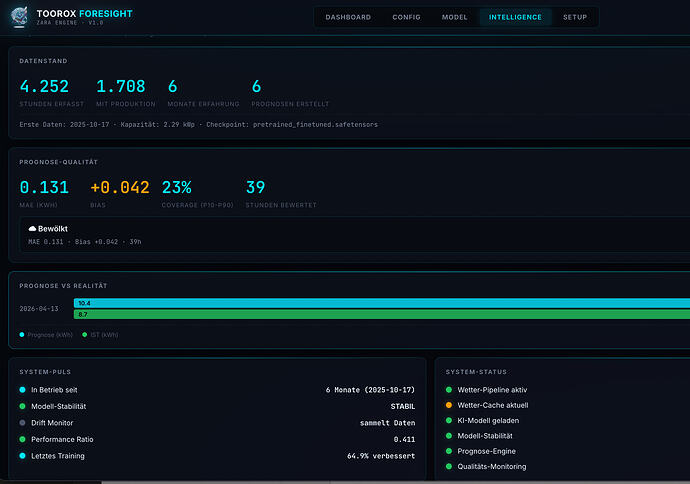Click the Monate Erfahrung label
Screen dimensions: 690x484
point(203,104)
